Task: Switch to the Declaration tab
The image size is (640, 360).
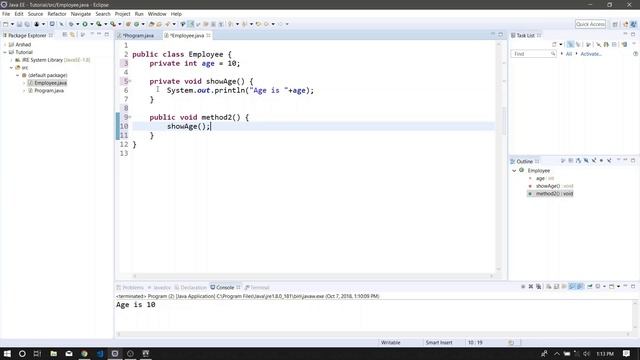Action: 190,287
